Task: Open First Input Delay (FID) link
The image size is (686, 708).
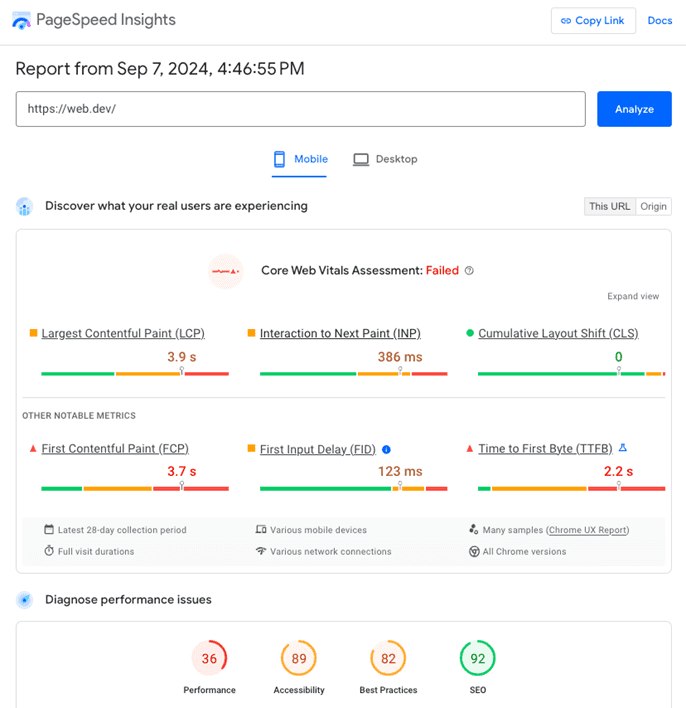Action: (x=318, y=449)
